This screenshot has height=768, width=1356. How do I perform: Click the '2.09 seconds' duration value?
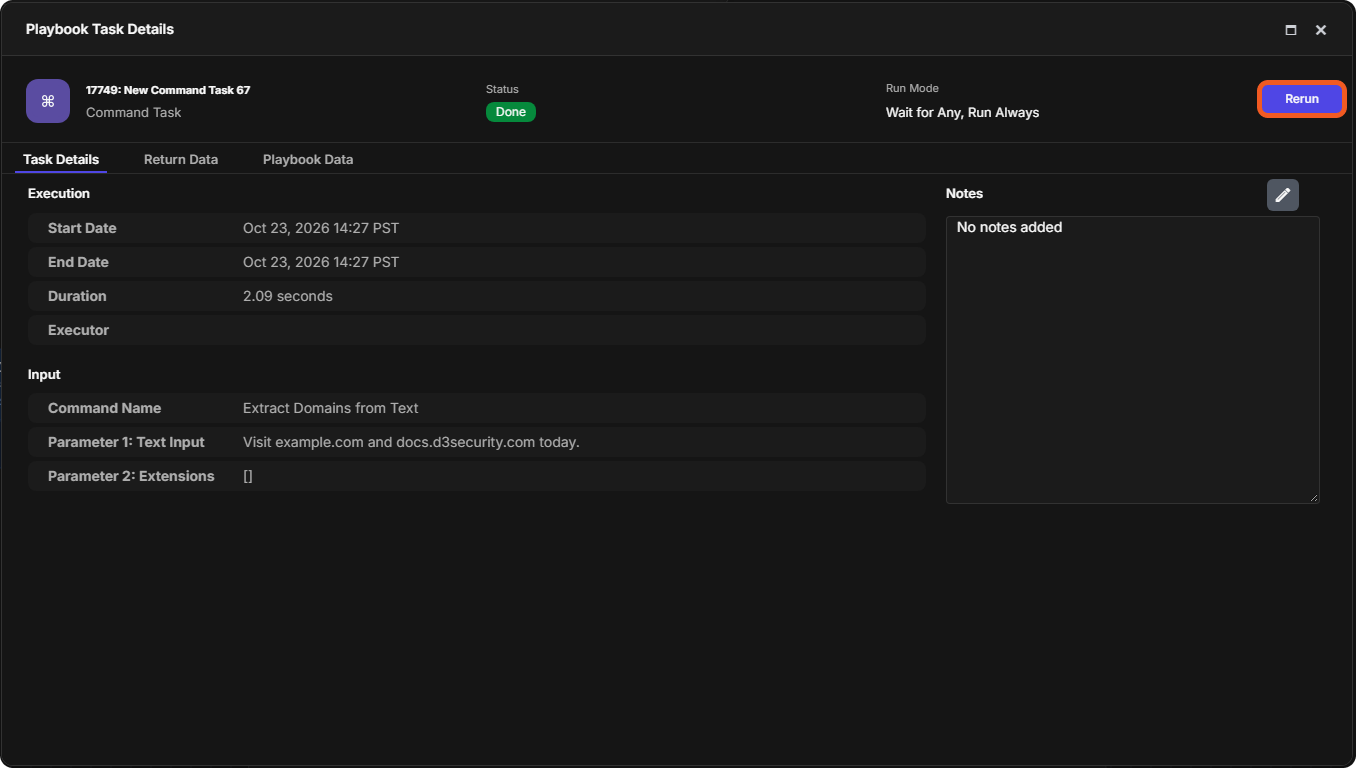(288, 296)
